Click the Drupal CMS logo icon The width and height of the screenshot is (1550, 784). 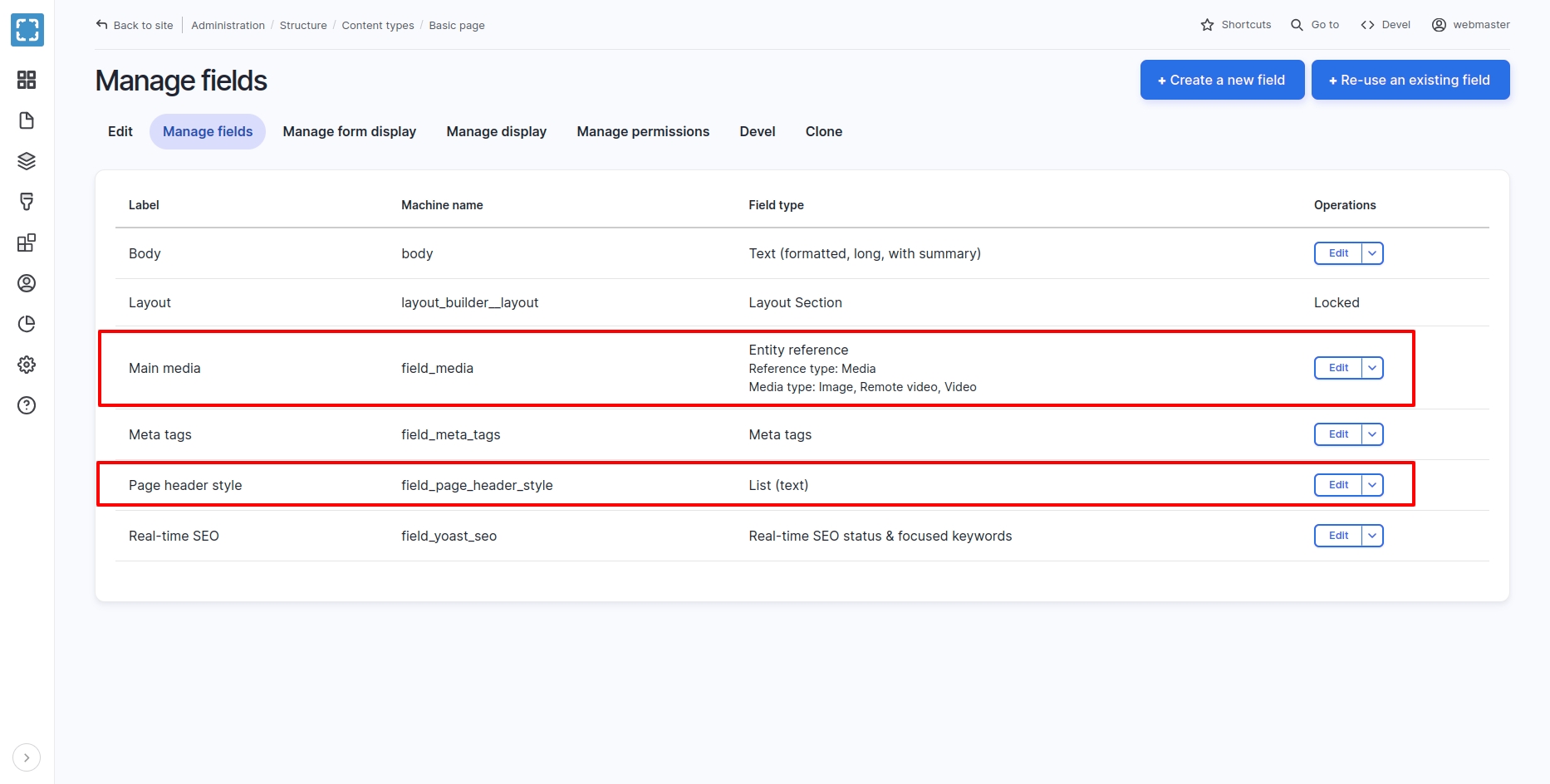pos(27,30)
